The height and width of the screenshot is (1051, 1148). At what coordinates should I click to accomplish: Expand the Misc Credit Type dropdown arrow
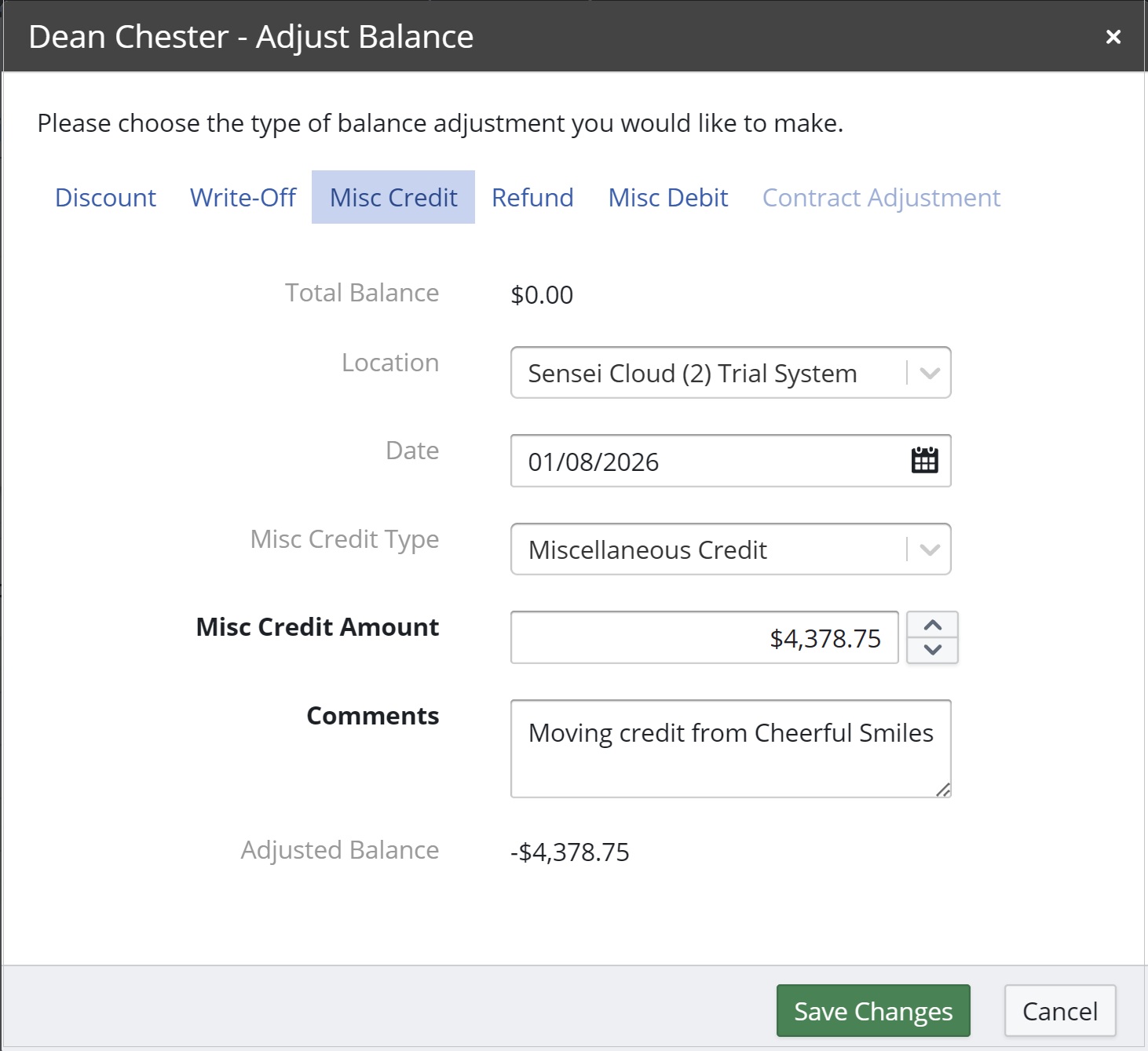coord(930,549)
